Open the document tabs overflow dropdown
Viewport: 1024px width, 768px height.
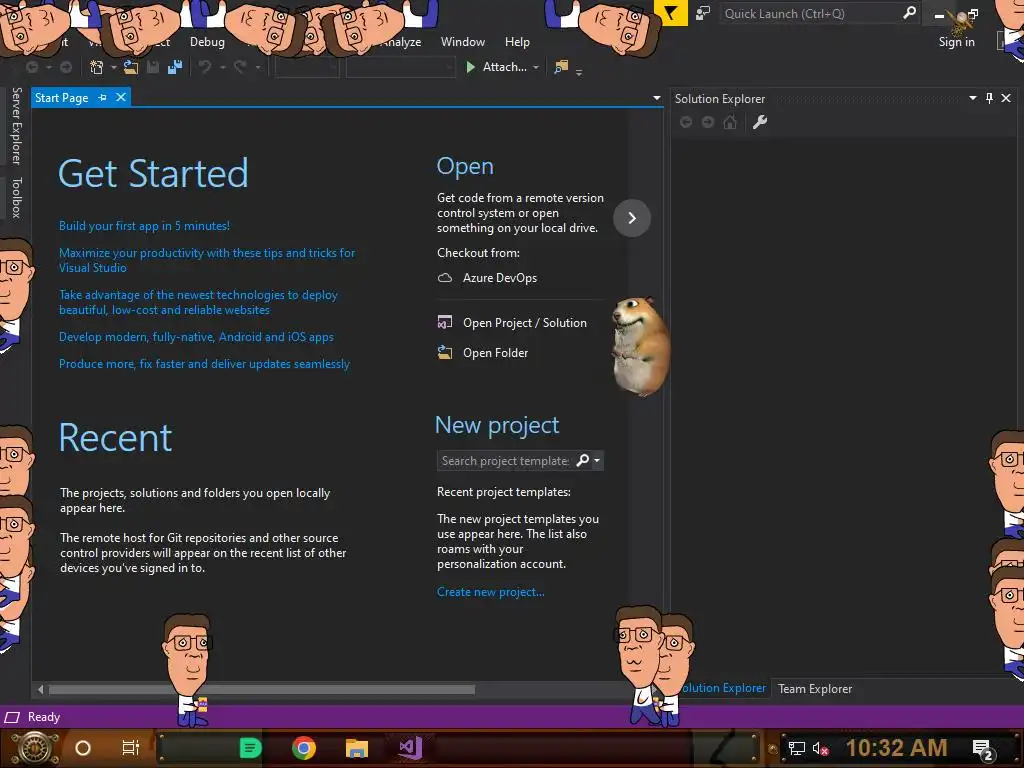[657, 98]
